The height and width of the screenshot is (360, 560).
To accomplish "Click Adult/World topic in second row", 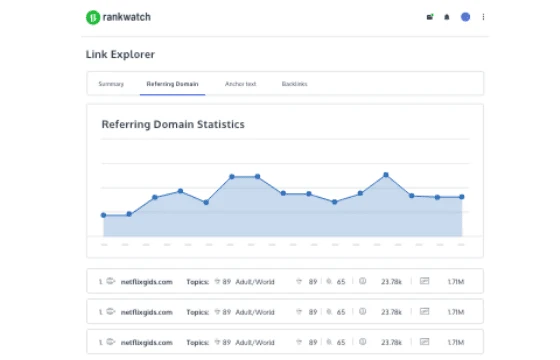I will (255, 312).
